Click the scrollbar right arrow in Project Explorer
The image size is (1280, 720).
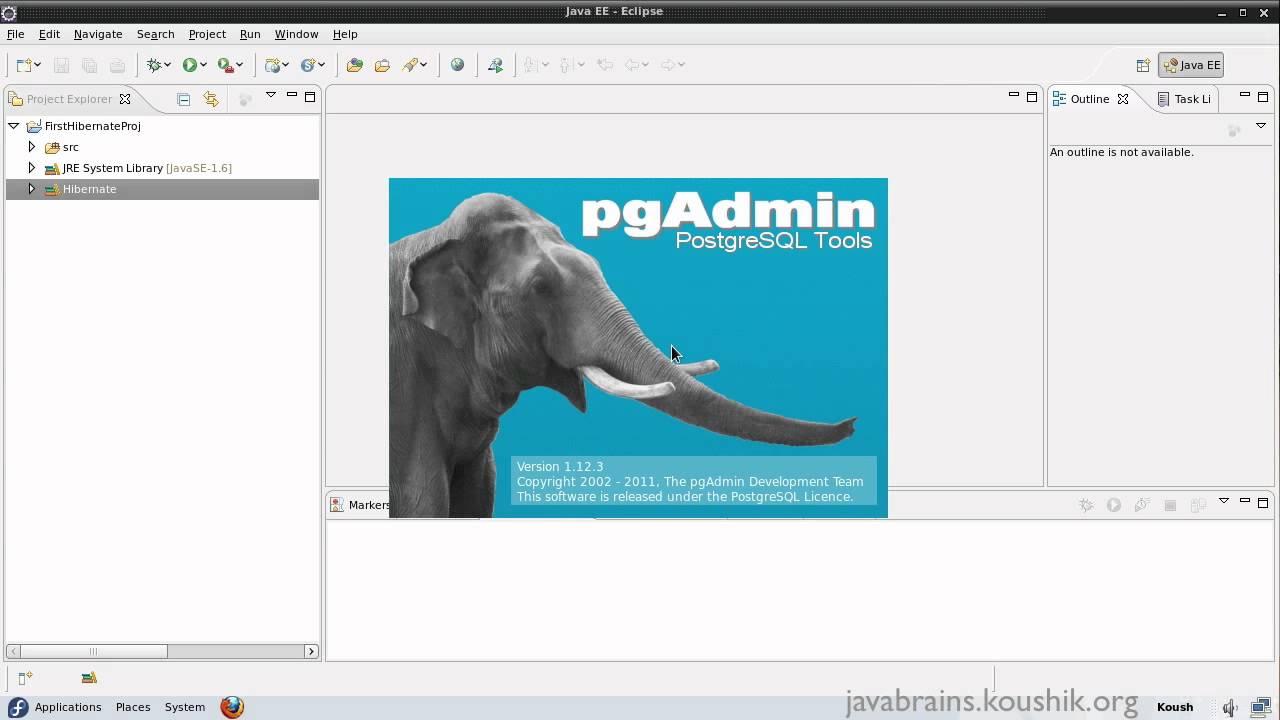pos(311,651)
